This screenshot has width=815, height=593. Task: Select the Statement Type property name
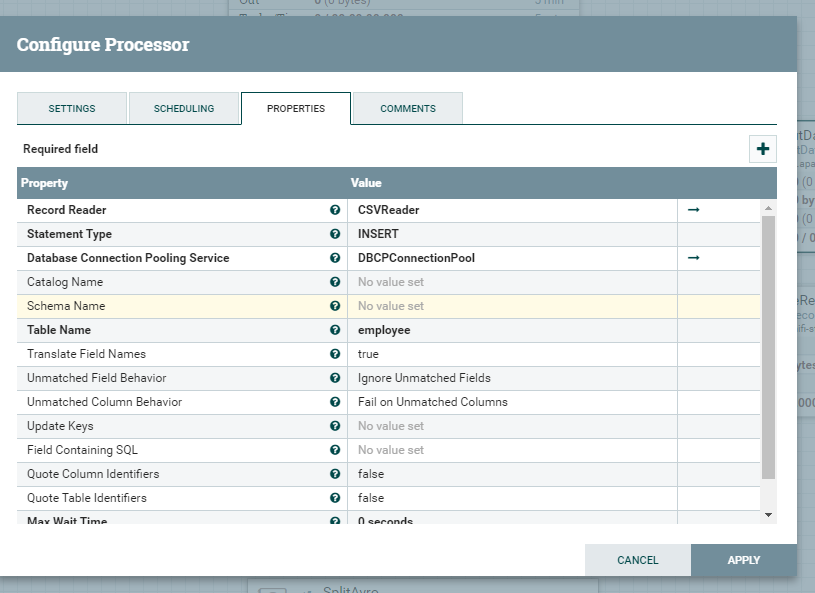tap(69, 234)
